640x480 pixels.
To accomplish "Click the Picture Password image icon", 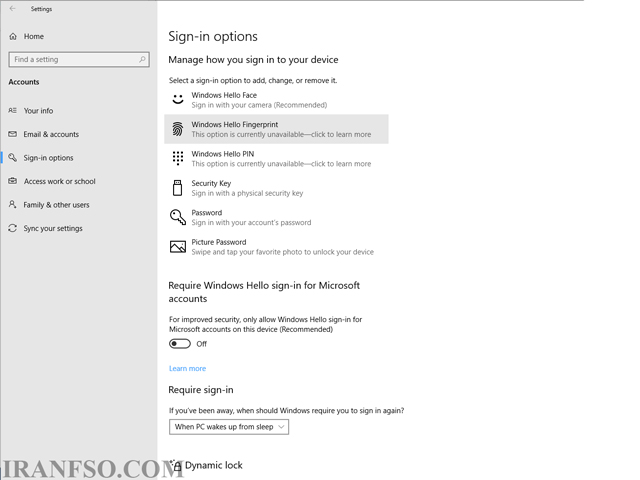I will coord(178,247).
